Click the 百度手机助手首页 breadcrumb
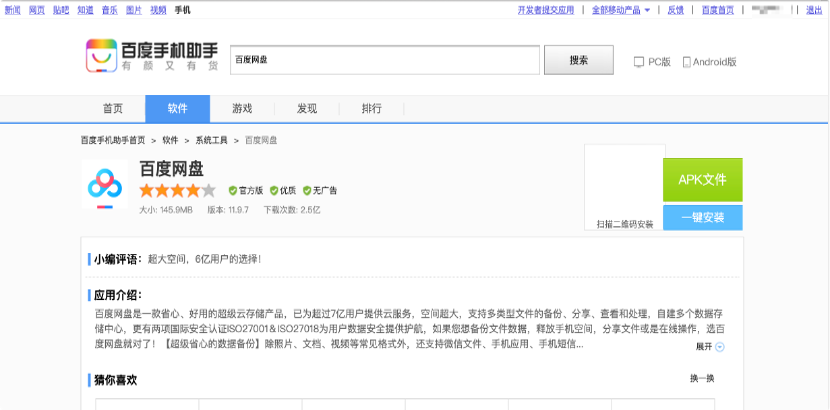The image size is (830, 410). (x=113, y=140)
